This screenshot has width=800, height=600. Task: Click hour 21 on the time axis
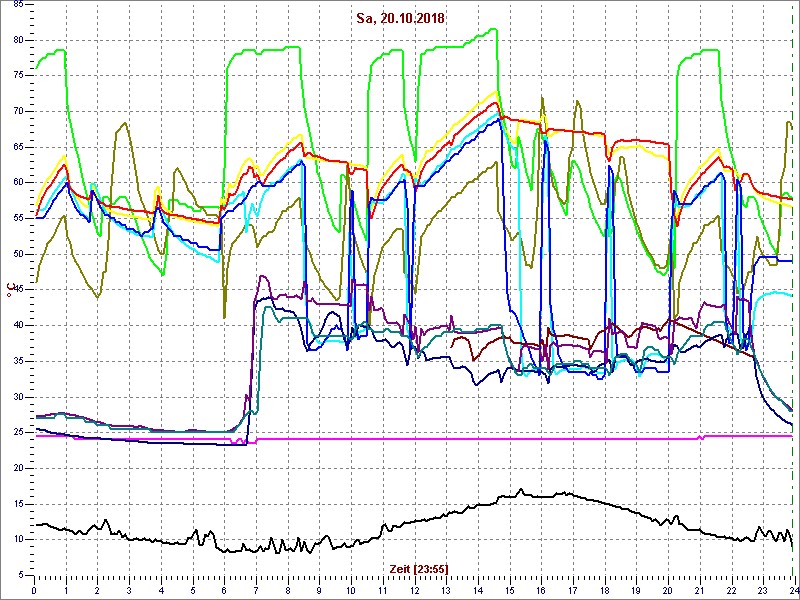click(699, 591)
